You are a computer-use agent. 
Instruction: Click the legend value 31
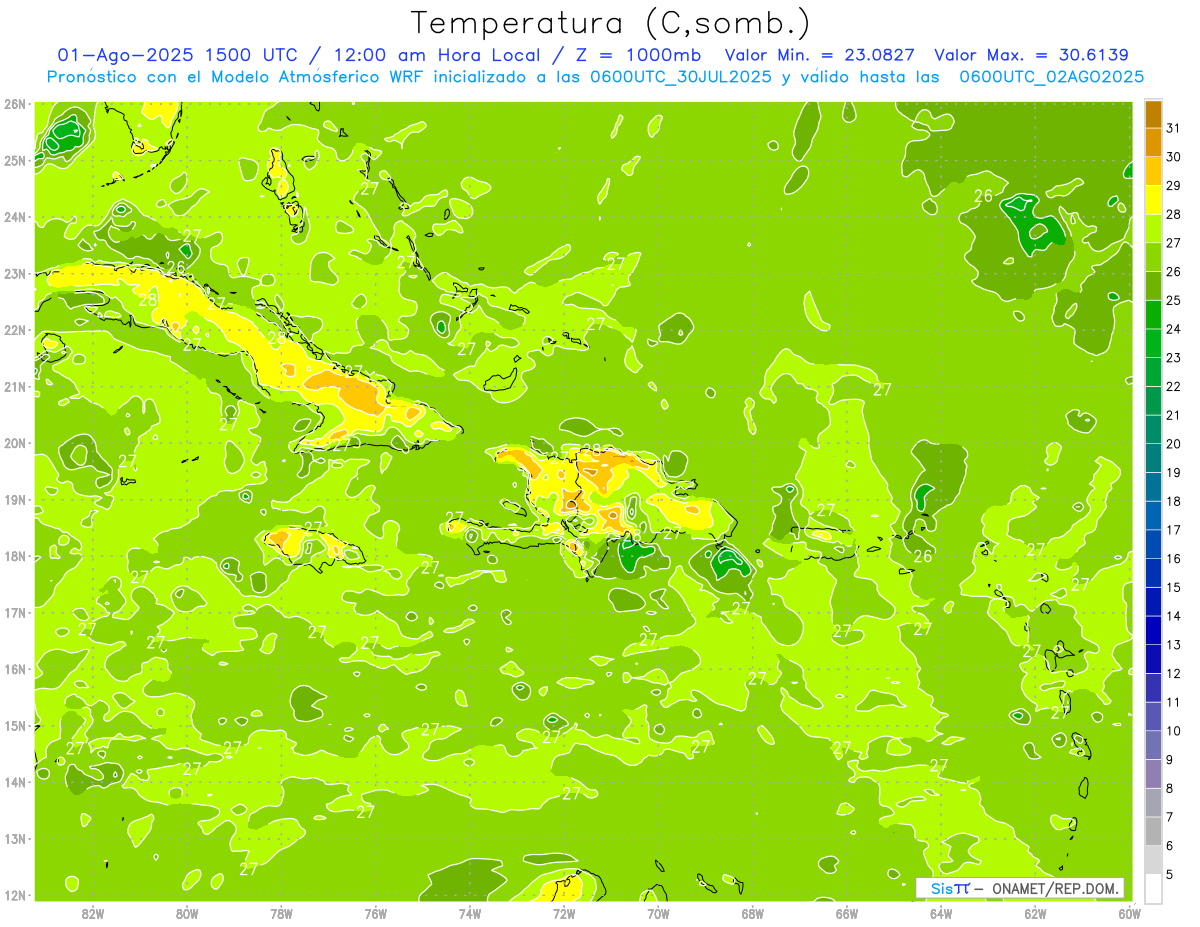click(1173, 127)
